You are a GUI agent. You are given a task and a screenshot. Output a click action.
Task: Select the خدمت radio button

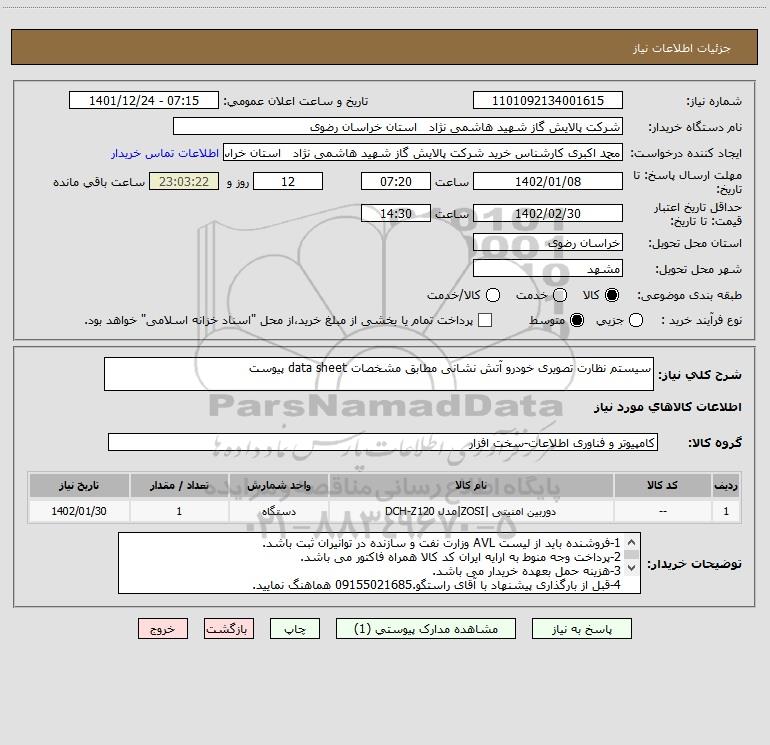560,295
